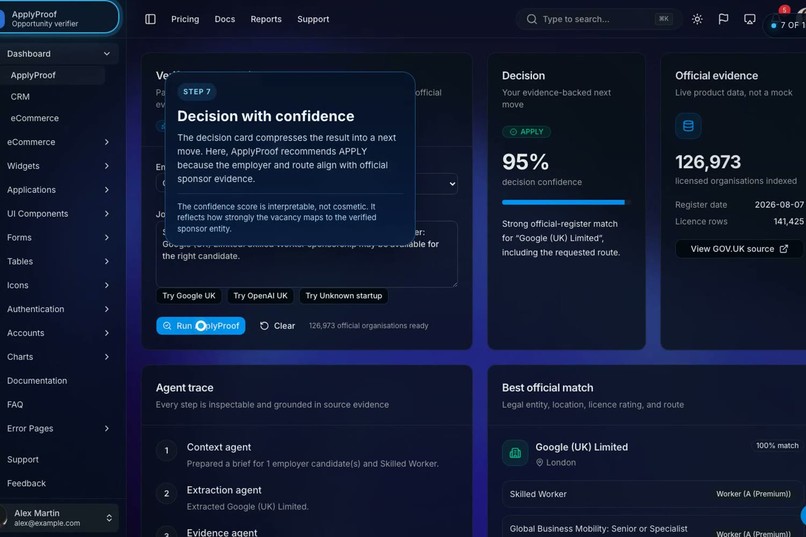Expand the eCommerce sidebar section chevron
The width and height of the screenshot is (806, 537).
106,142
